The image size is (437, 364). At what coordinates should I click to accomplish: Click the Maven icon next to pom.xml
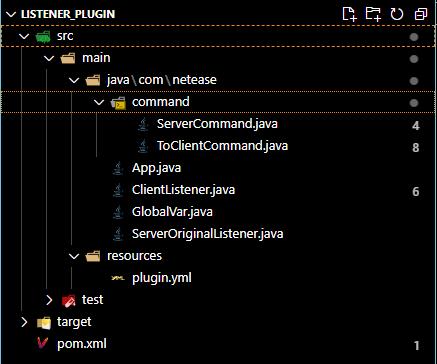pyautogui.click(x=43, y=344)
